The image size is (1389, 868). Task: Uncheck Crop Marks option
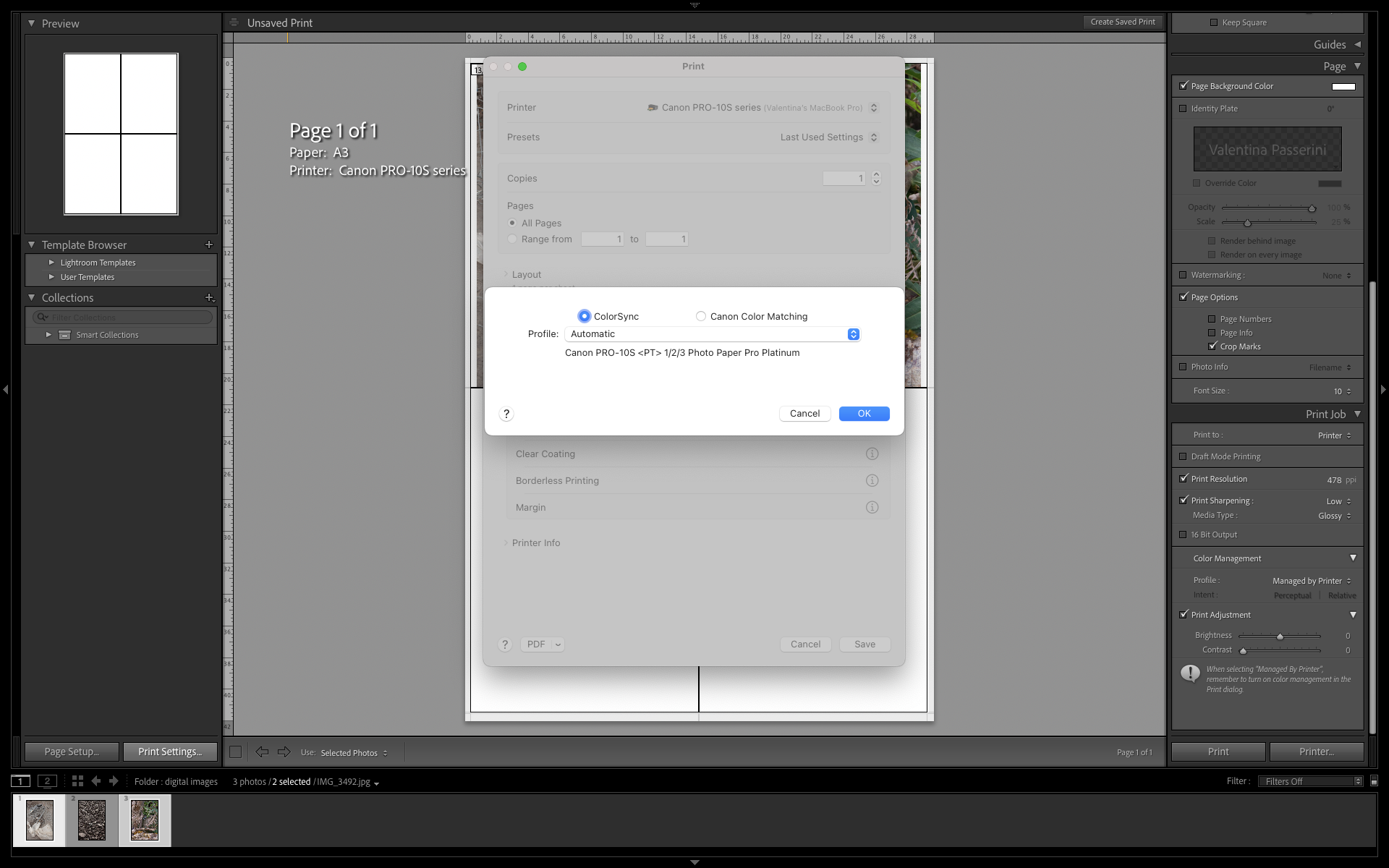tap(1212, 346)
